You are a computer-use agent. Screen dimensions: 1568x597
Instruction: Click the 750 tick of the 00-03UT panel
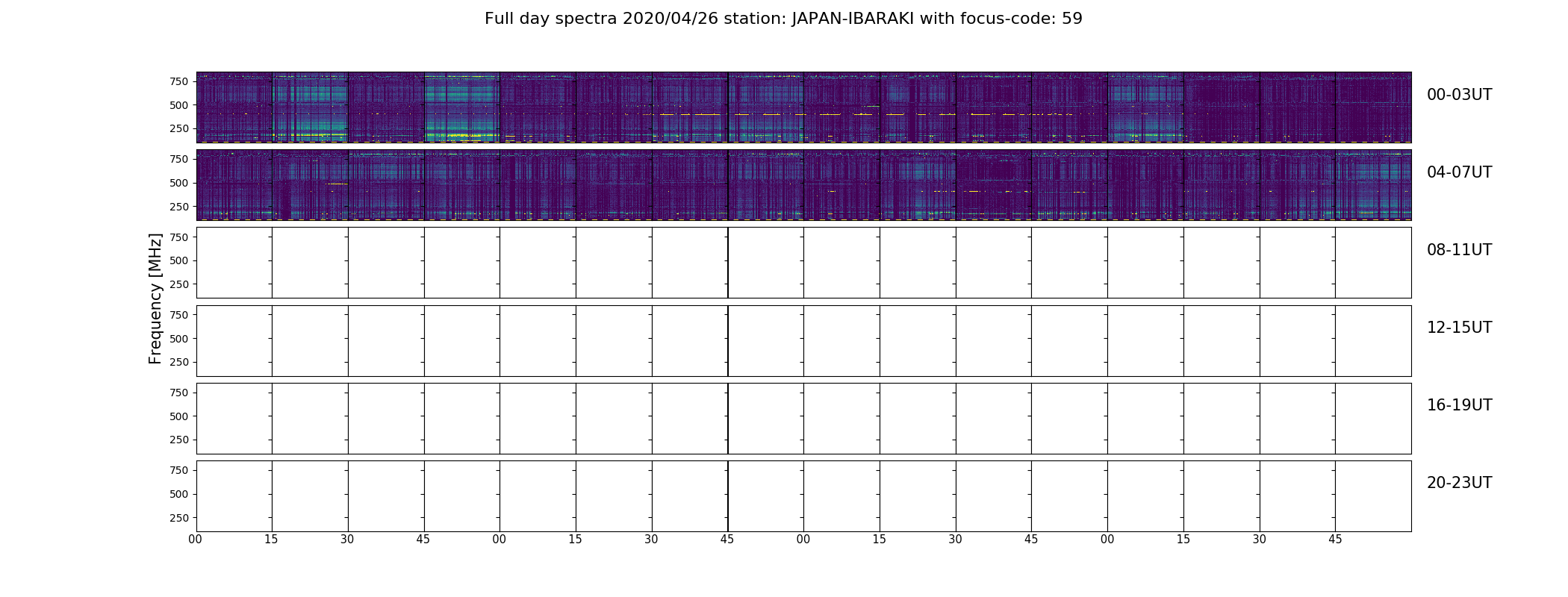click(x=179, y=81)
